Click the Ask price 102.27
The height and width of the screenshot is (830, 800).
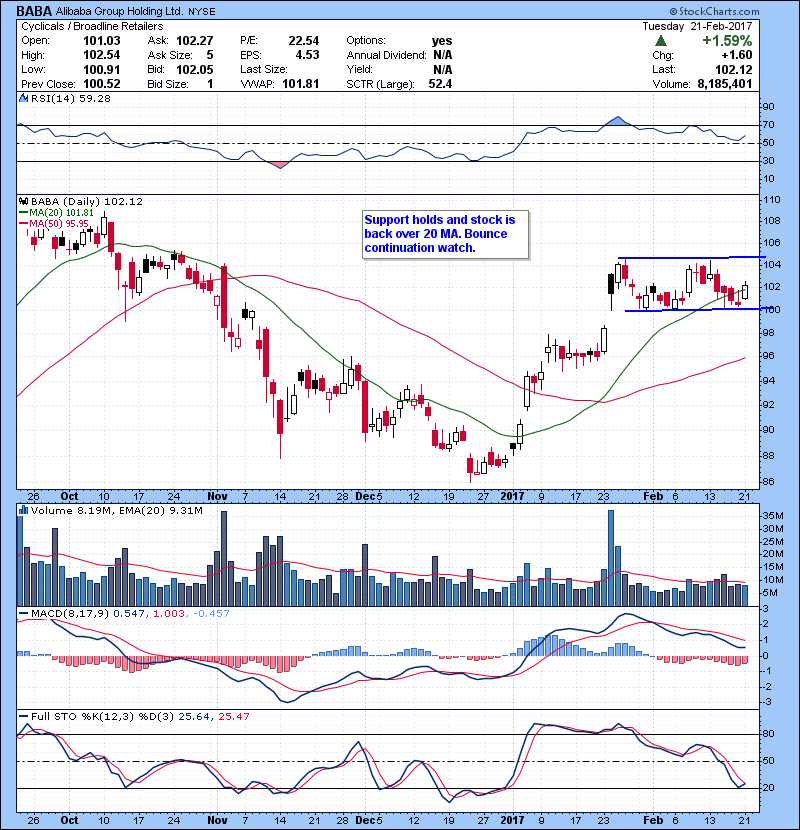195,41
